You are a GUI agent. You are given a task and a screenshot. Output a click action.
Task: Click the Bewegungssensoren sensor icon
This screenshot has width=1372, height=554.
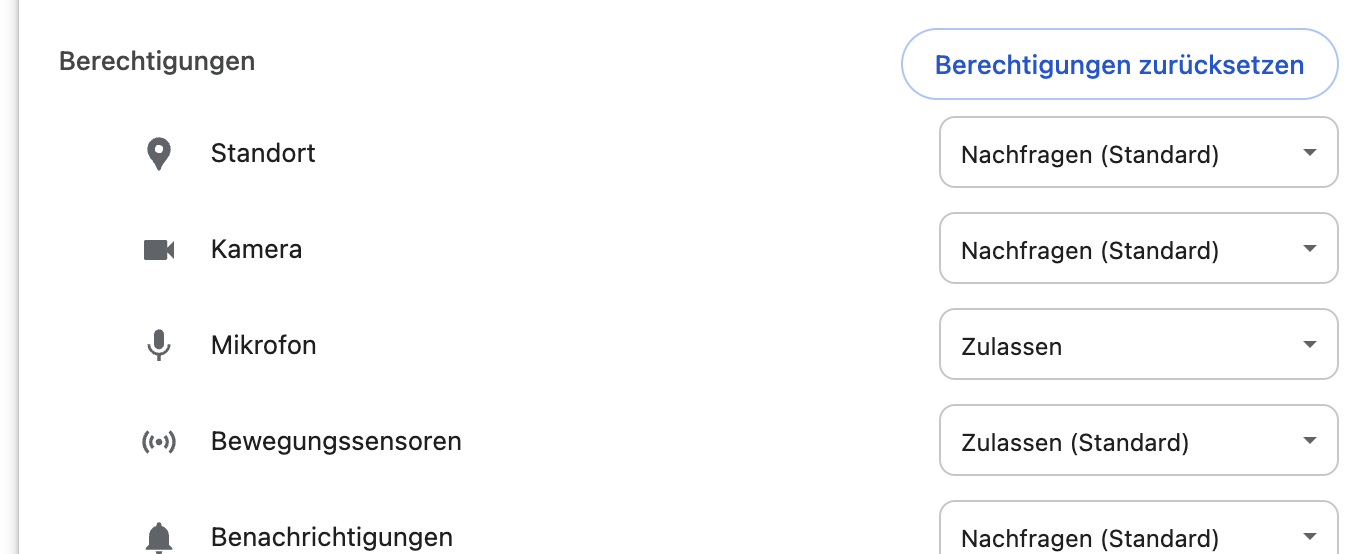pos(159,442)
